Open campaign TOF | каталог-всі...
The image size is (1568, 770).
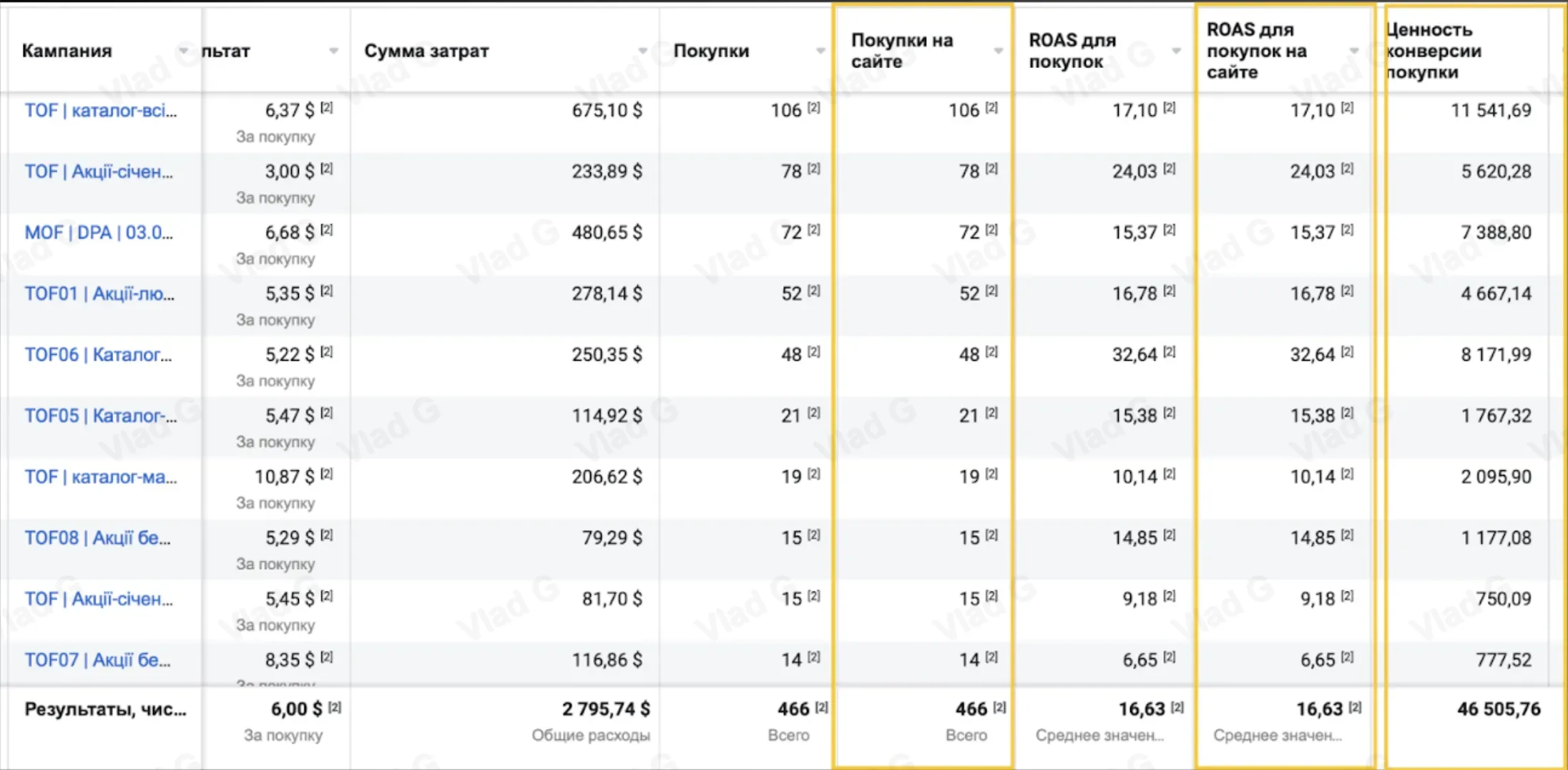[101, 110]
